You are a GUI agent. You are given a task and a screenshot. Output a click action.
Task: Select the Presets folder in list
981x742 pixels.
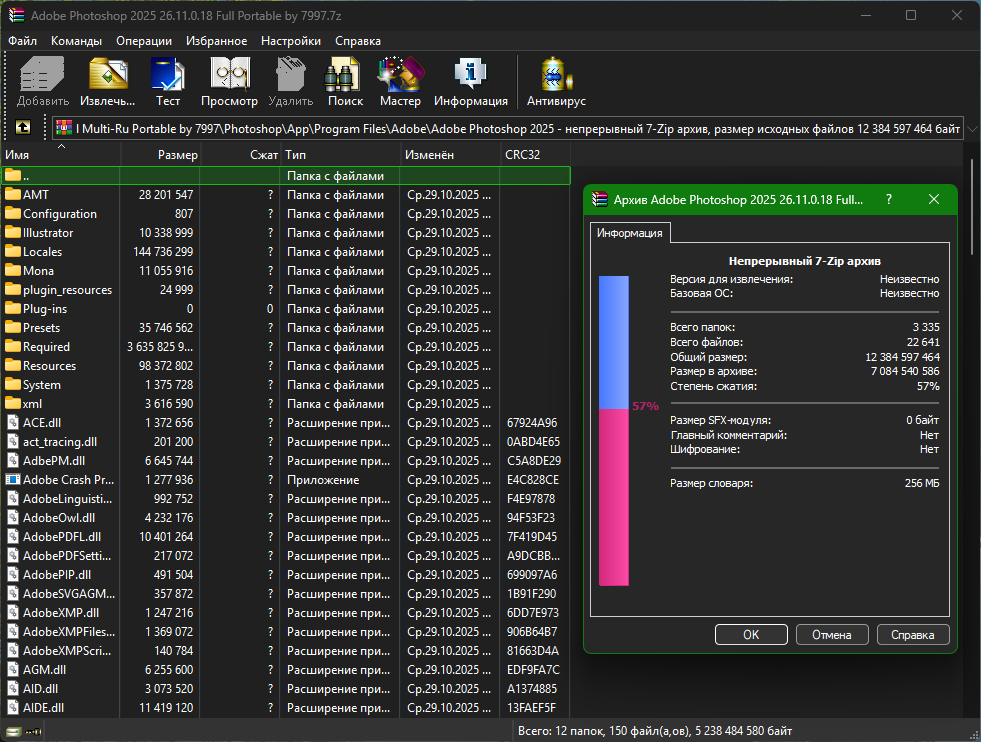[x=41, y=328]
